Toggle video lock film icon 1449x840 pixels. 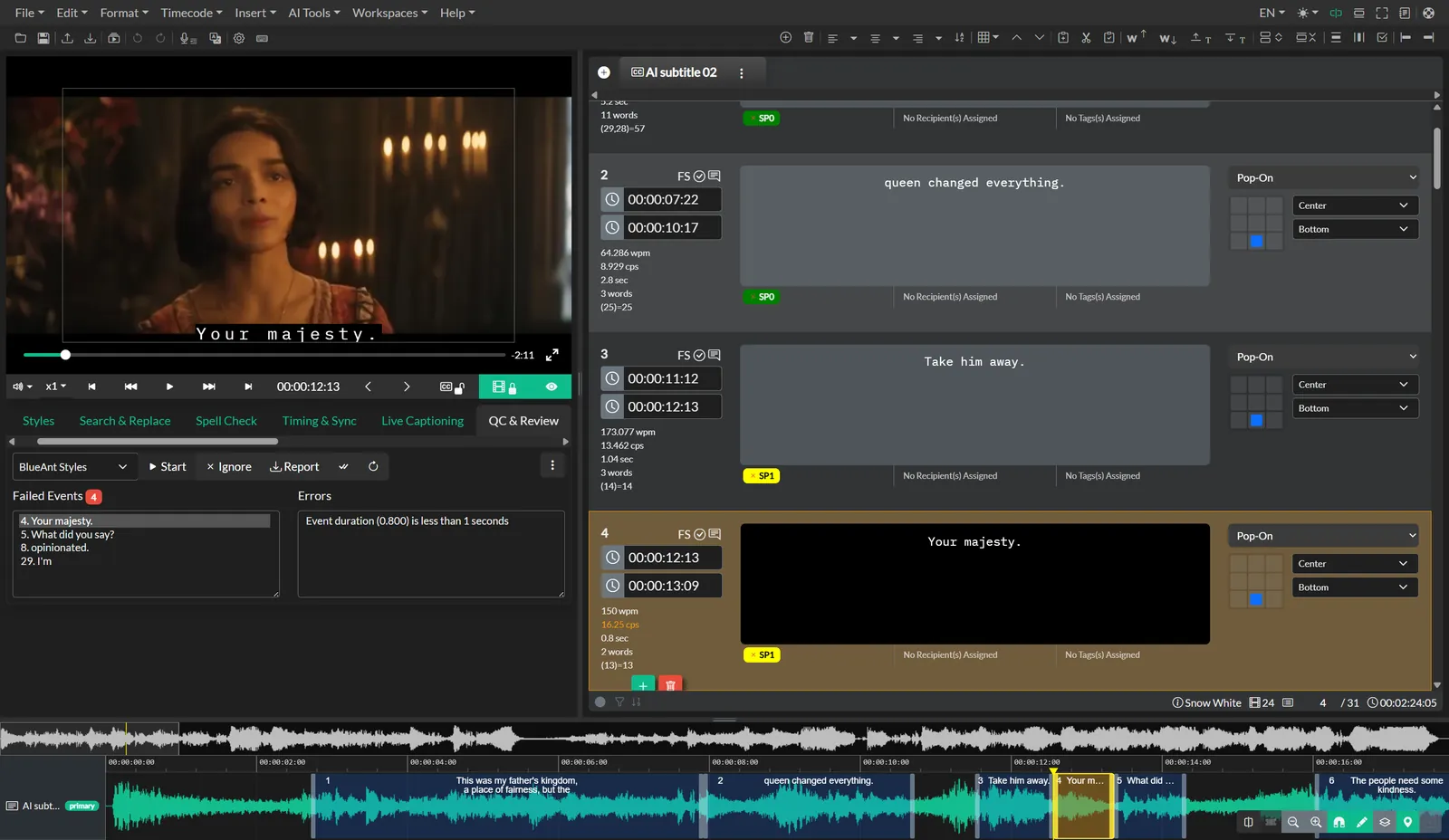[x=504, y=387]
